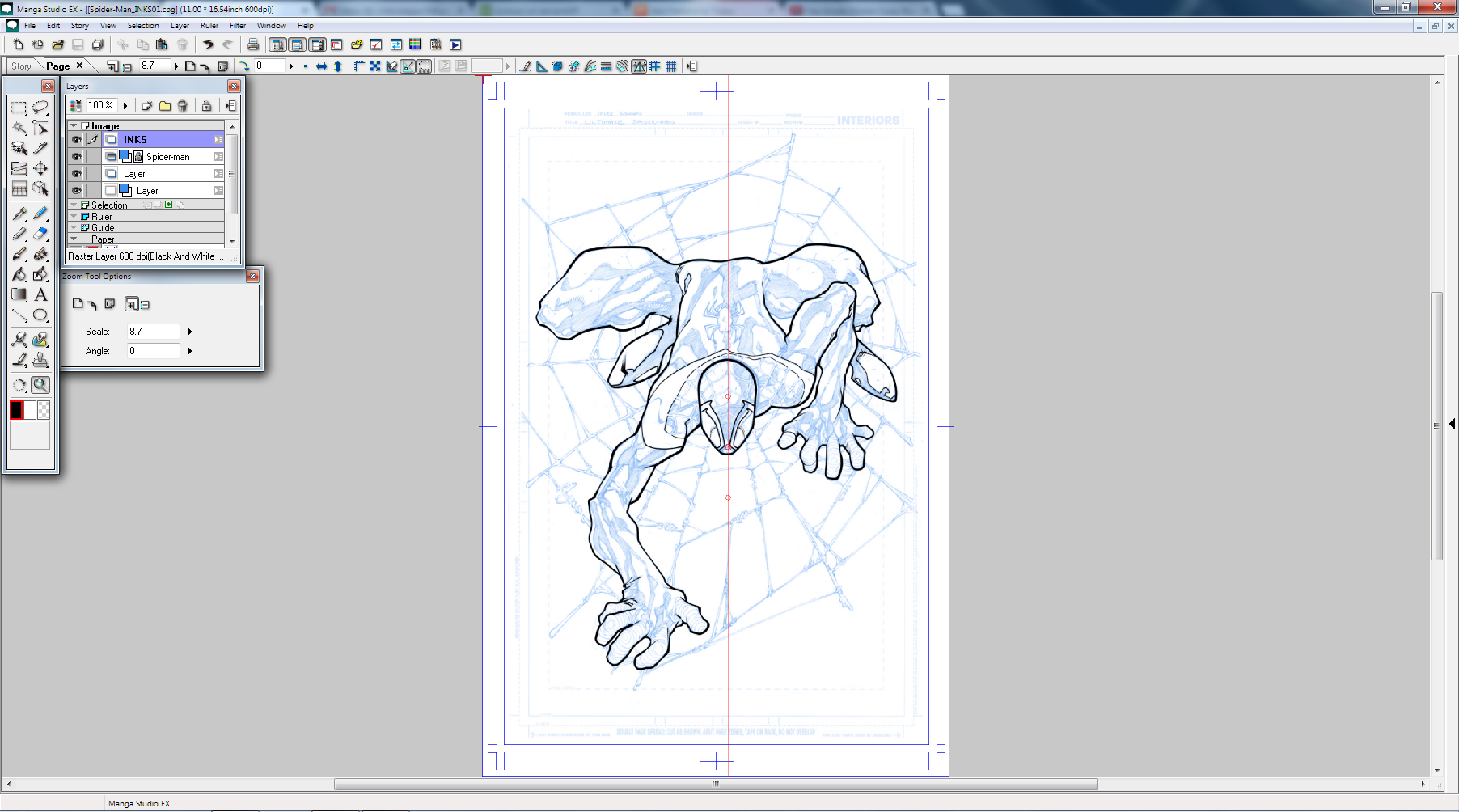Collapse the Ruler group
The height and width of the screenshot is (812, 1459).
point(74,217)
